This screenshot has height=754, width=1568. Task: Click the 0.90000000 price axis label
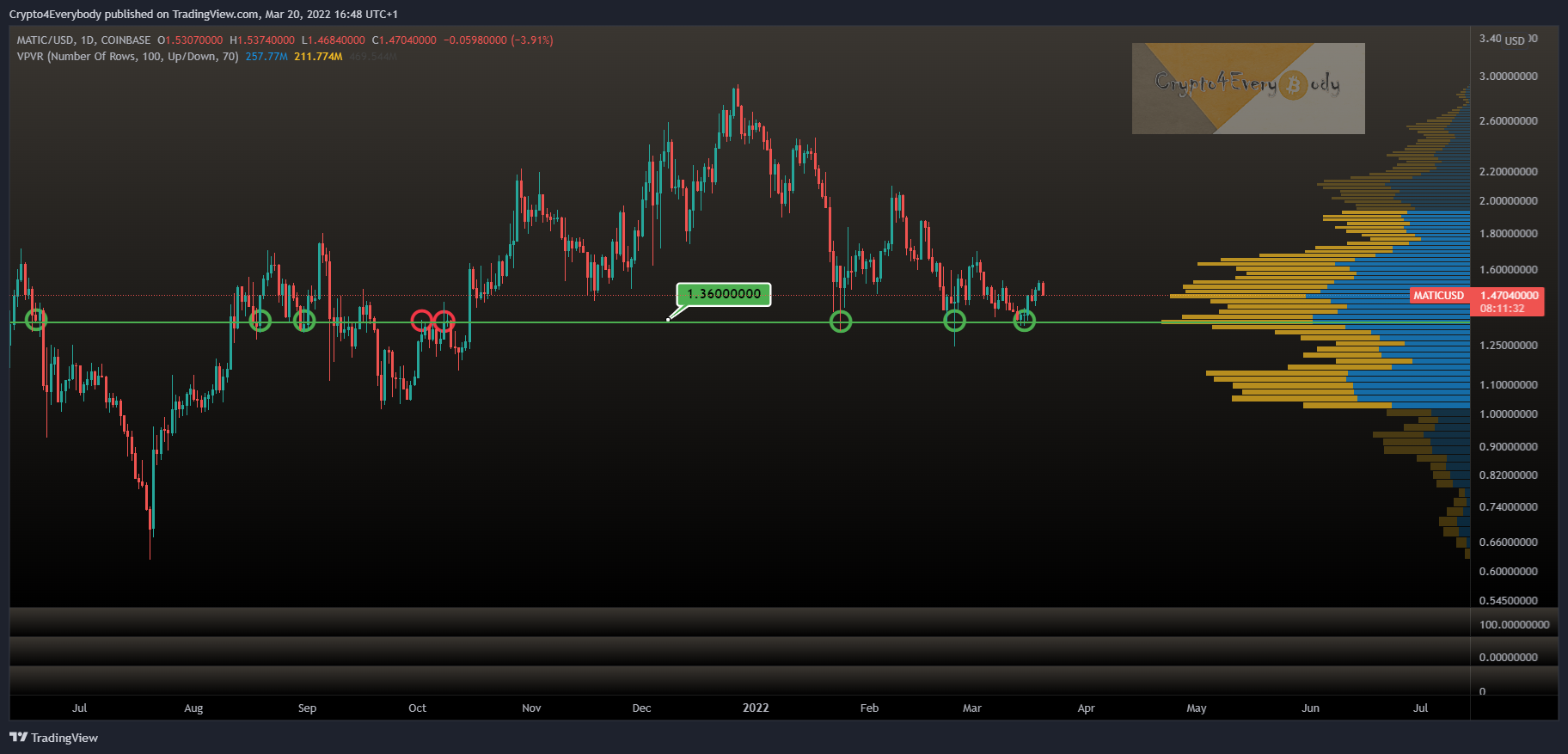pos(1509,447)
